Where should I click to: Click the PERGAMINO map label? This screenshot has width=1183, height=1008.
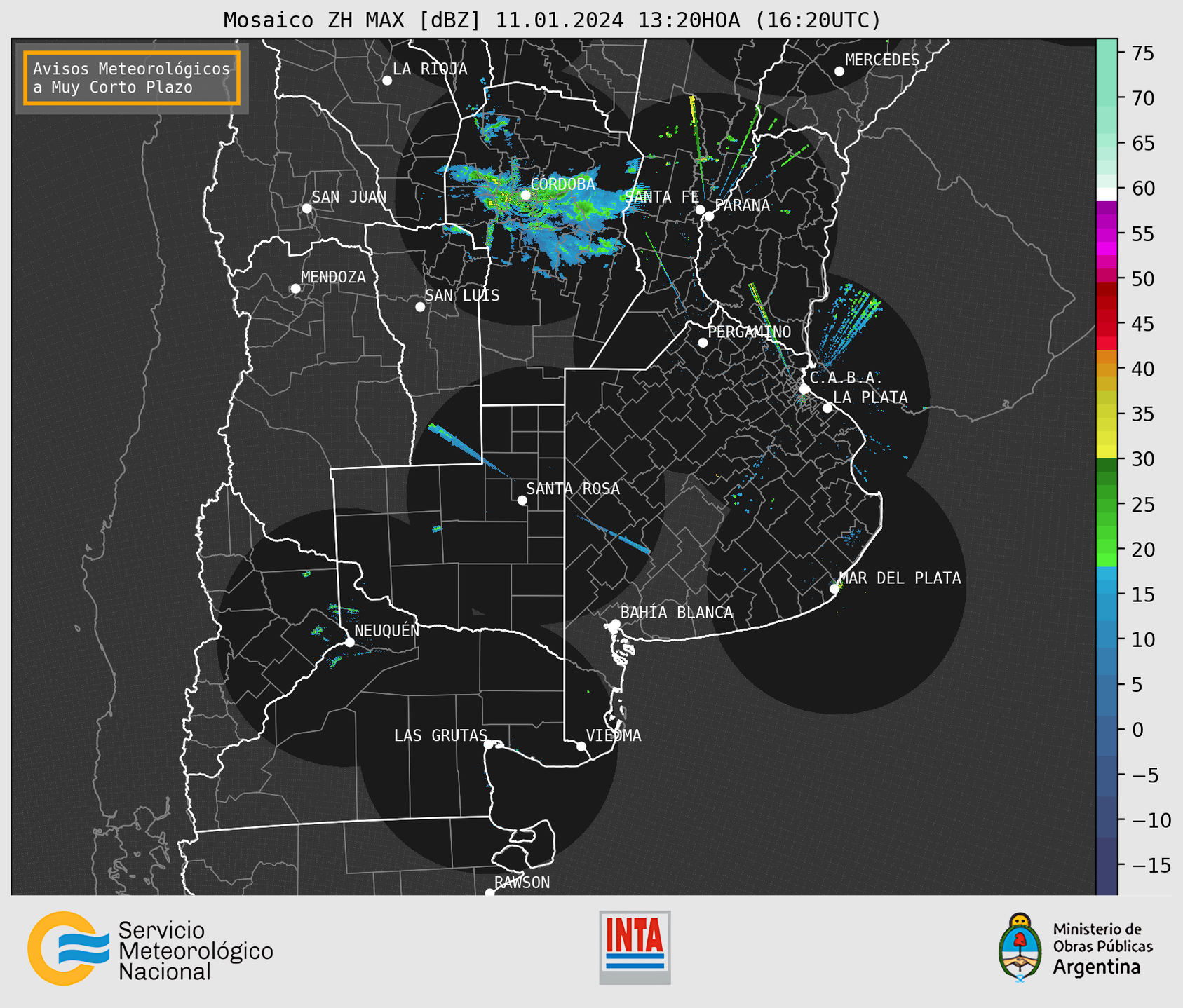[x=750, y=332]
